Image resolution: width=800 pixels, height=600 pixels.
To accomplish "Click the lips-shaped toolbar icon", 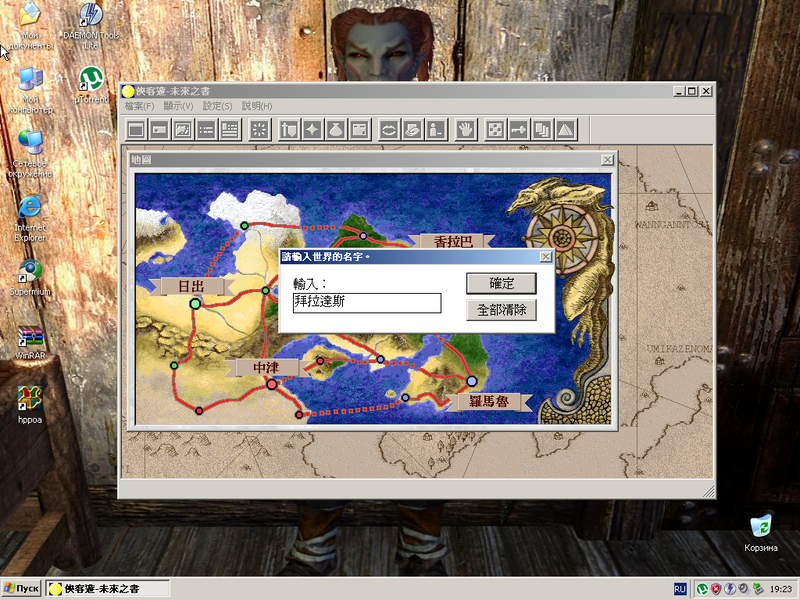I will [x=389, y=130].
